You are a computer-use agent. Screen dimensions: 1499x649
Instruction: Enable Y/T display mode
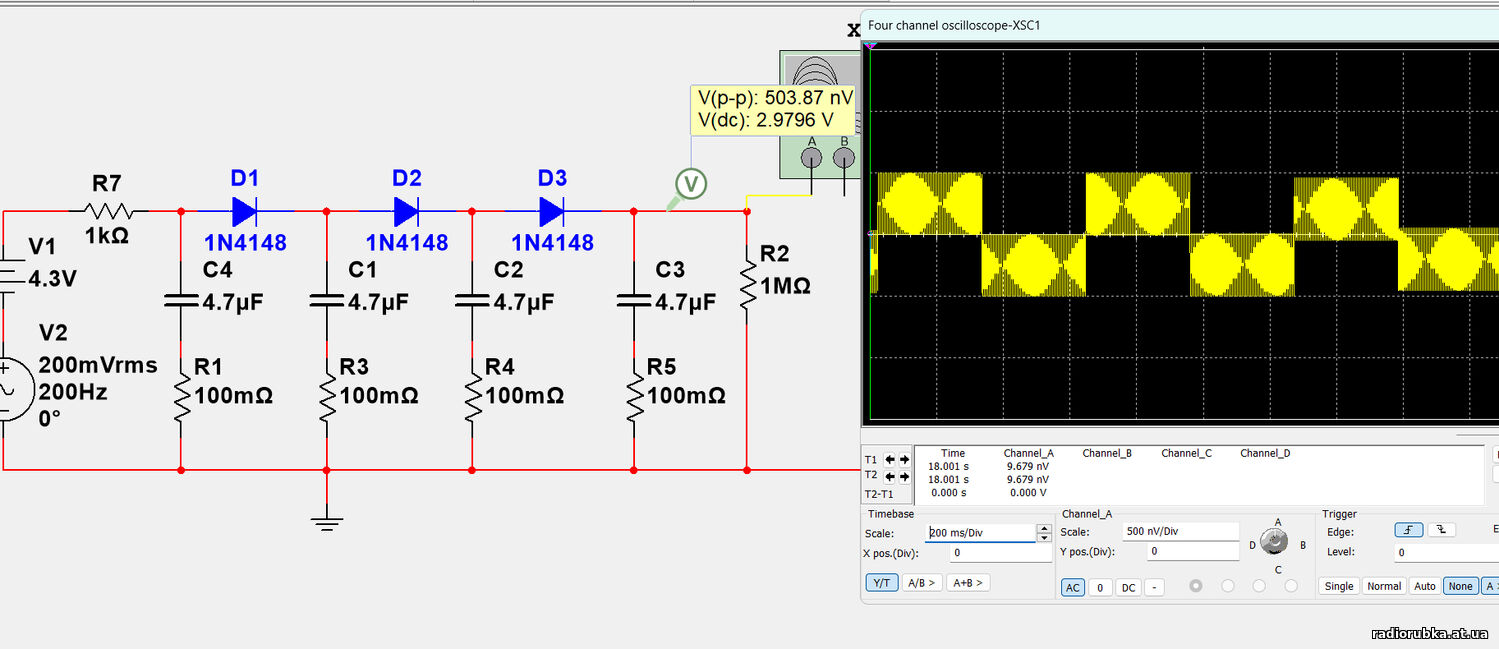coord(881,583)
